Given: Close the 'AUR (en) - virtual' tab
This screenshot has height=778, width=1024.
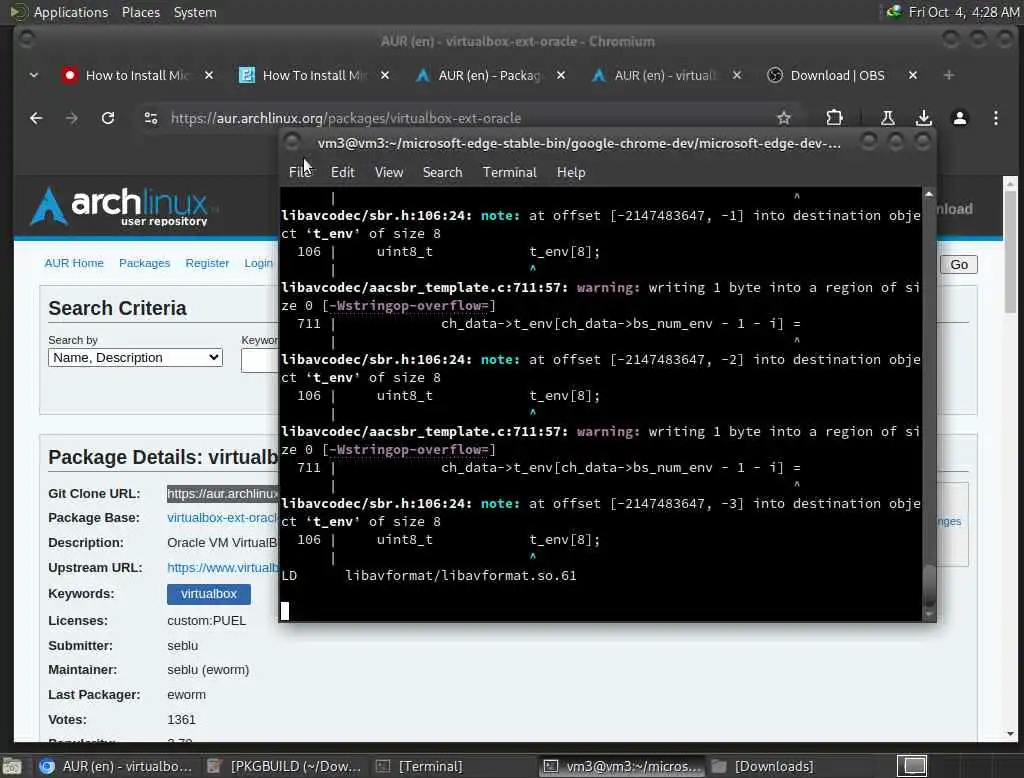Looking at the screenshot, I should coord(737,75).
